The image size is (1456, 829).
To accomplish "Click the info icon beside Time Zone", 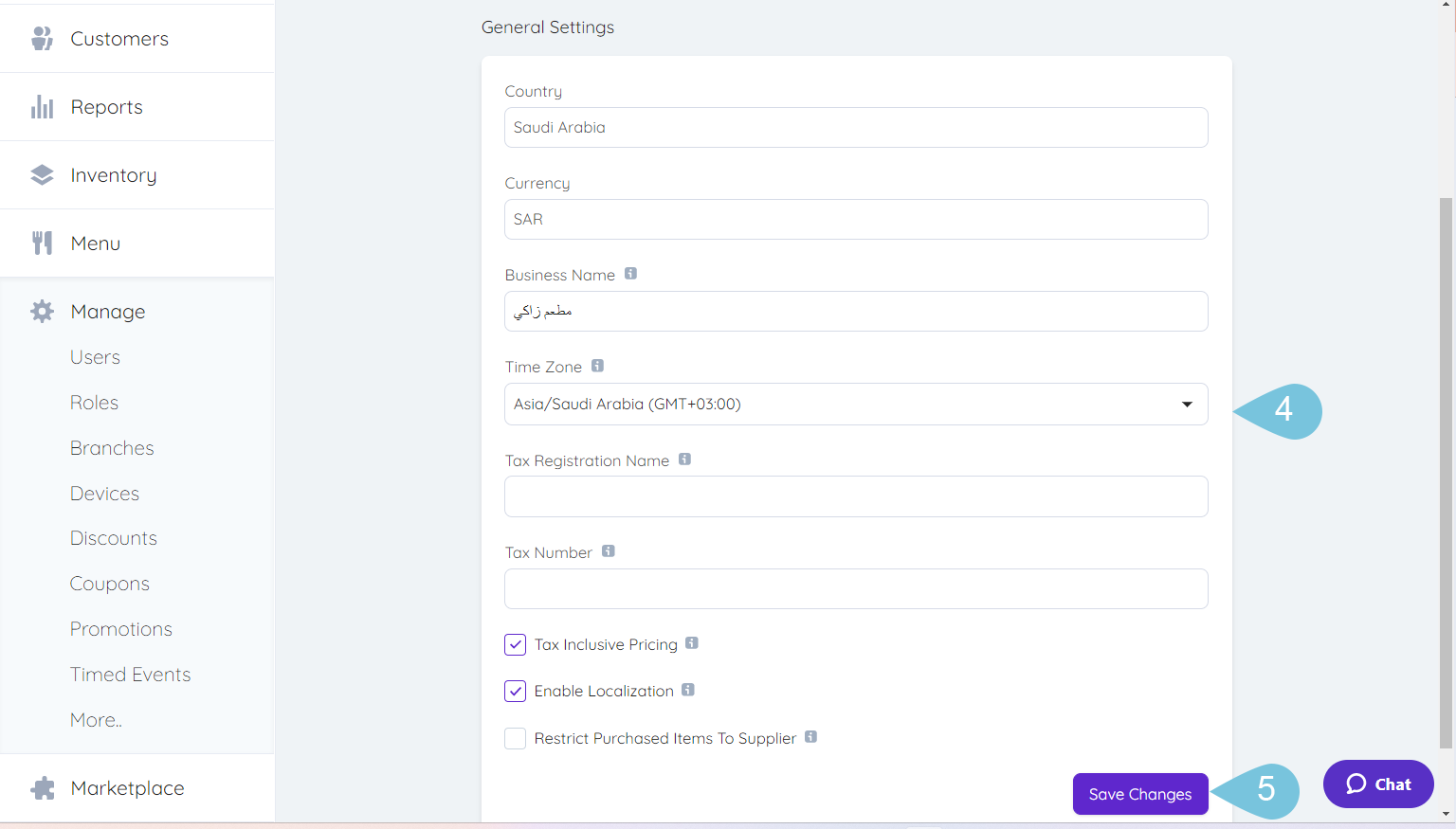I will [597, 366].
